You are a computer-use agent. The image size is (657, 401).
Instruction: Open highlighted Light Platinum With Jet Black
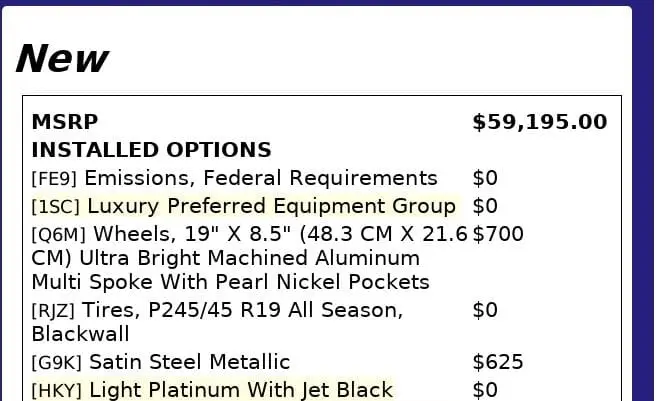[241, 390]
